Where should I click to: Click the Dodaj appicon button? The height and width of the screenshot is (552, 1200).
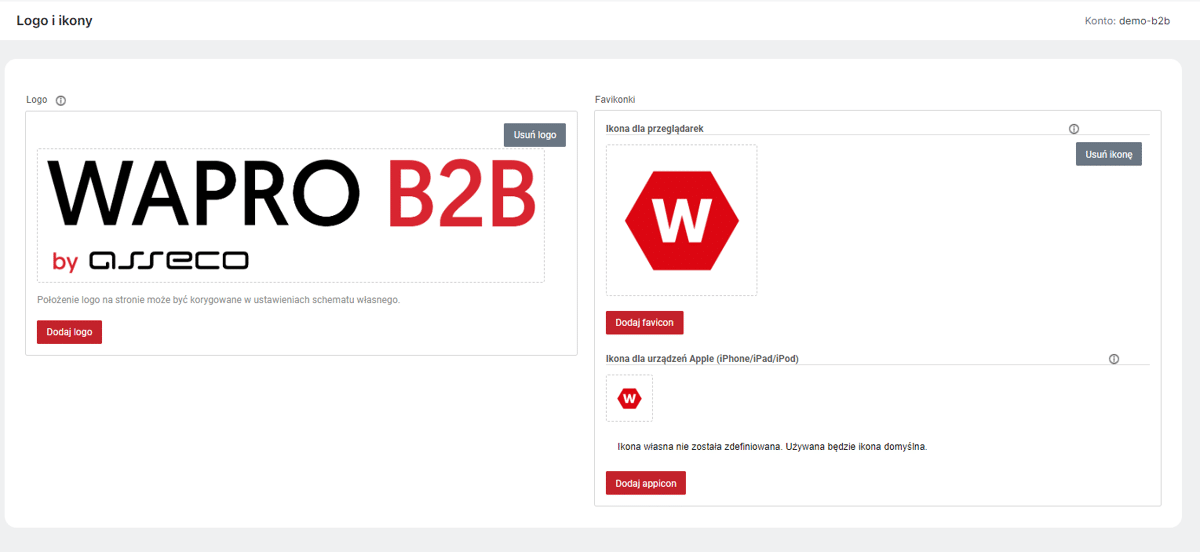click(x=646, y=483)
